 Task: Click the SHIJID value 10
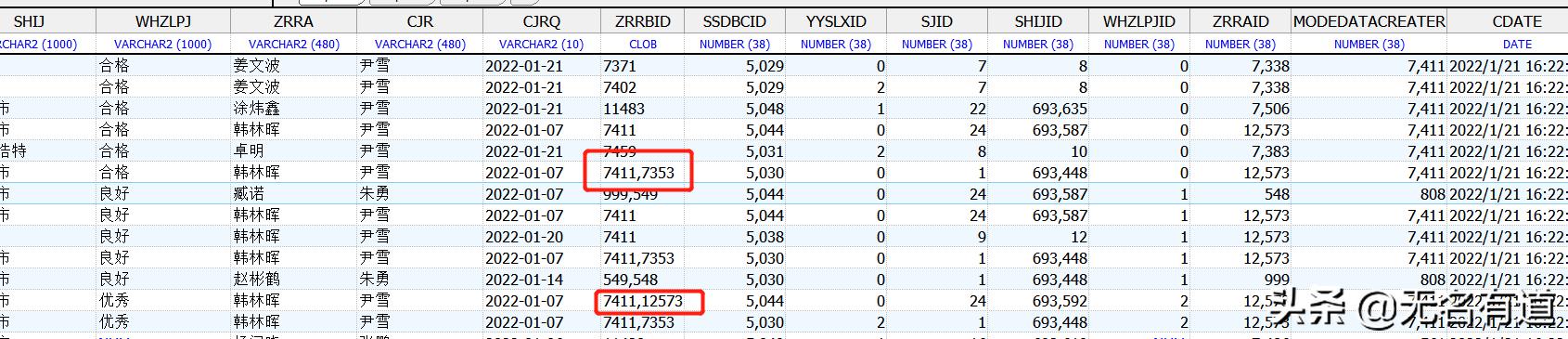1078,151
